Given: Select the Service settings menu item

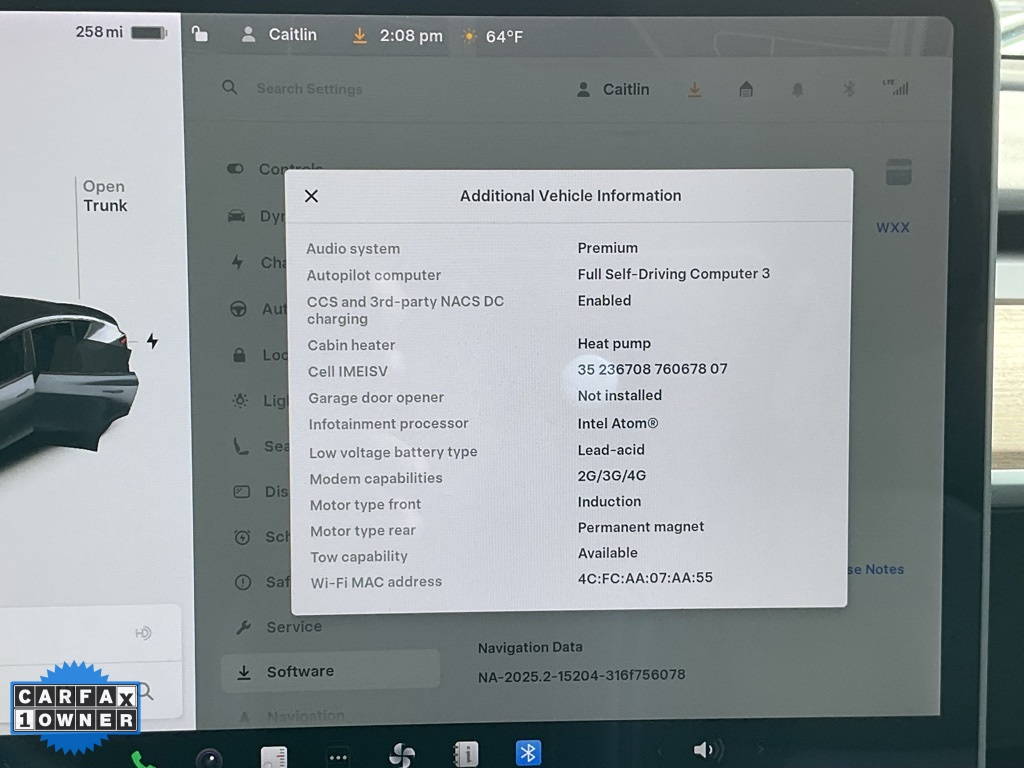Looking at the screenshot, I should 293,627.
